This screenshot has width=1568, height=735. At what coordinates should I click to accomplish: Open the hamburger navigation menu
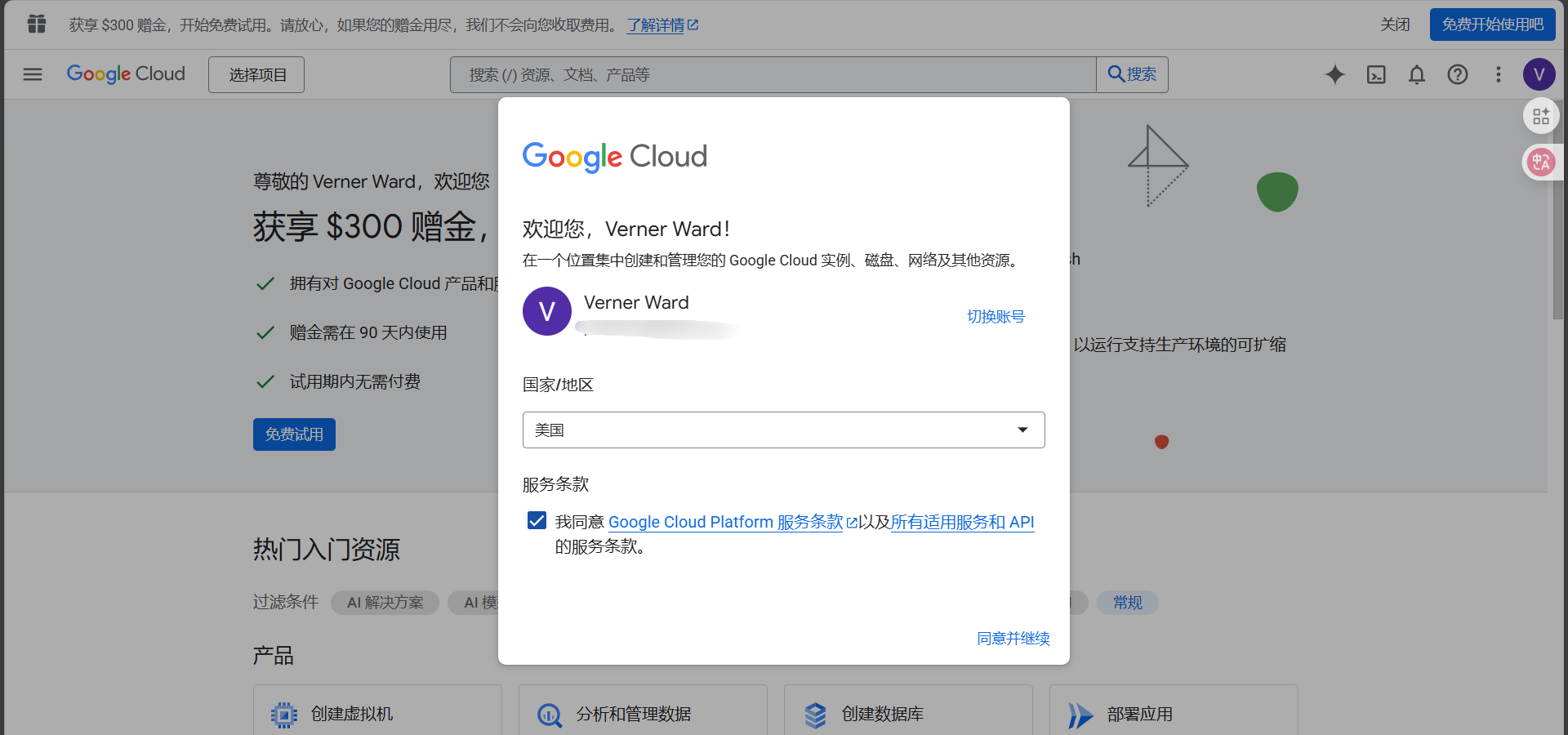tap(33, 74)
